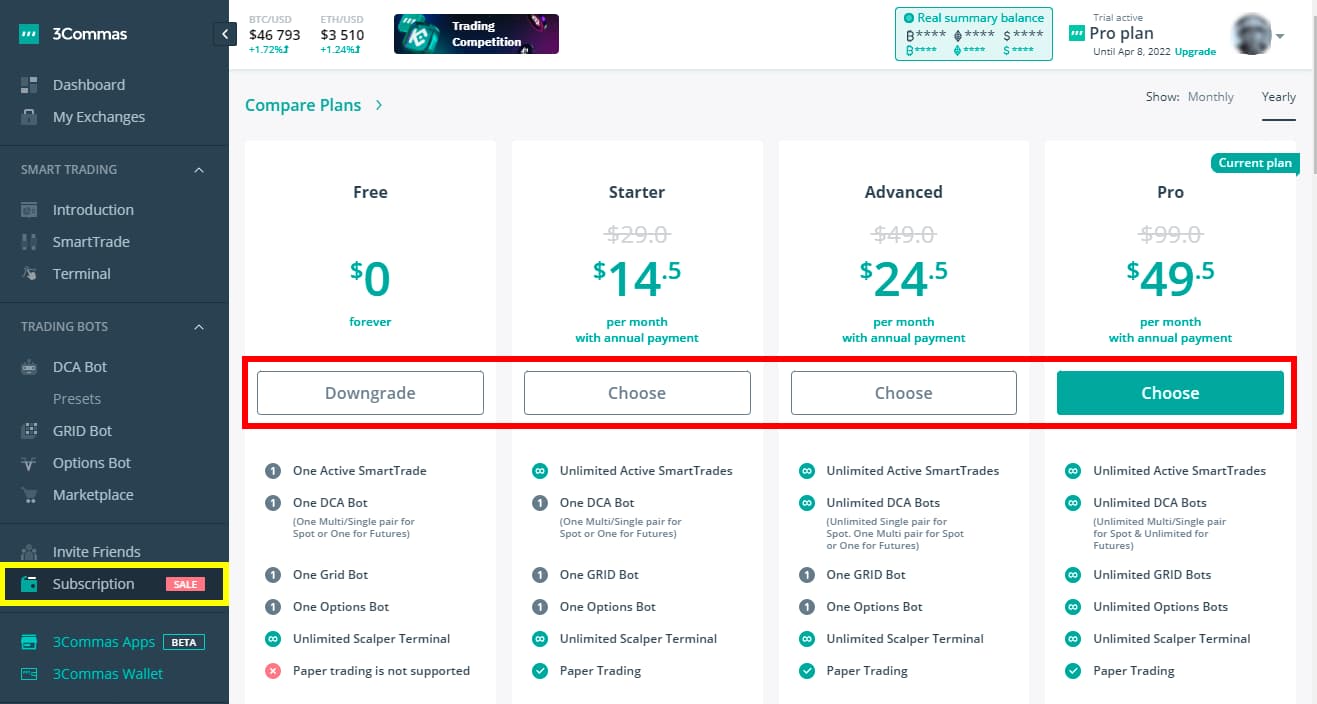Click the SmartTrade icon
The width and height of the screenshot is (1317, 704).
29,242
